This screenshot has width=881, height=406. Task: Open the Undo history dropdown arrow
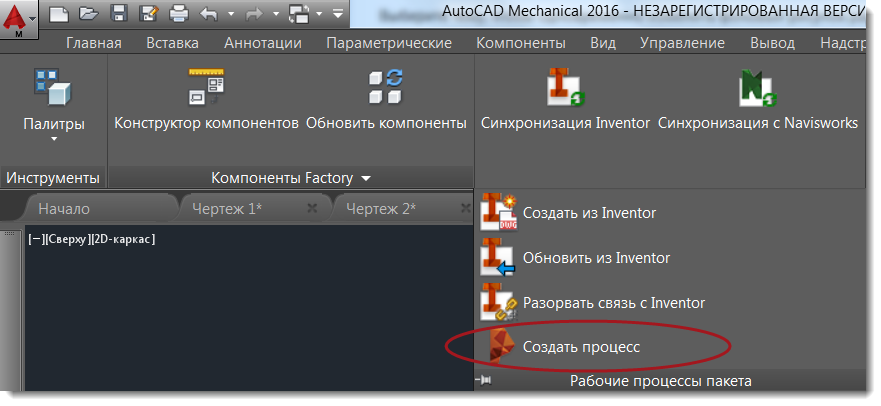tap(230, 14)
